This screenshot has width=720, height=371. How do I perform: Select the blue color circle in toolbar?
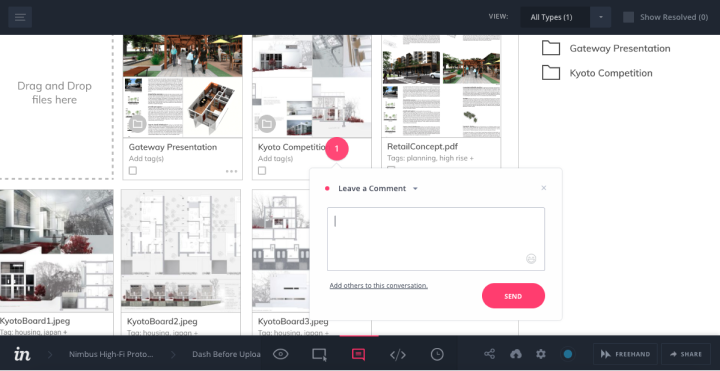pos(568,354)
